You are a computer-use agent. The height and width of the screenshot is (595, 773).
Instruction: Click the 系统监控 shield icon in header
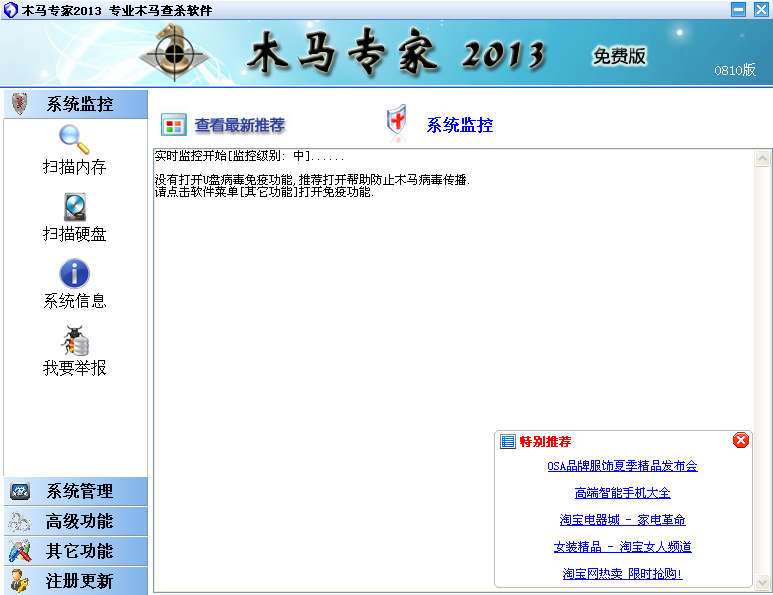[397, 122]
